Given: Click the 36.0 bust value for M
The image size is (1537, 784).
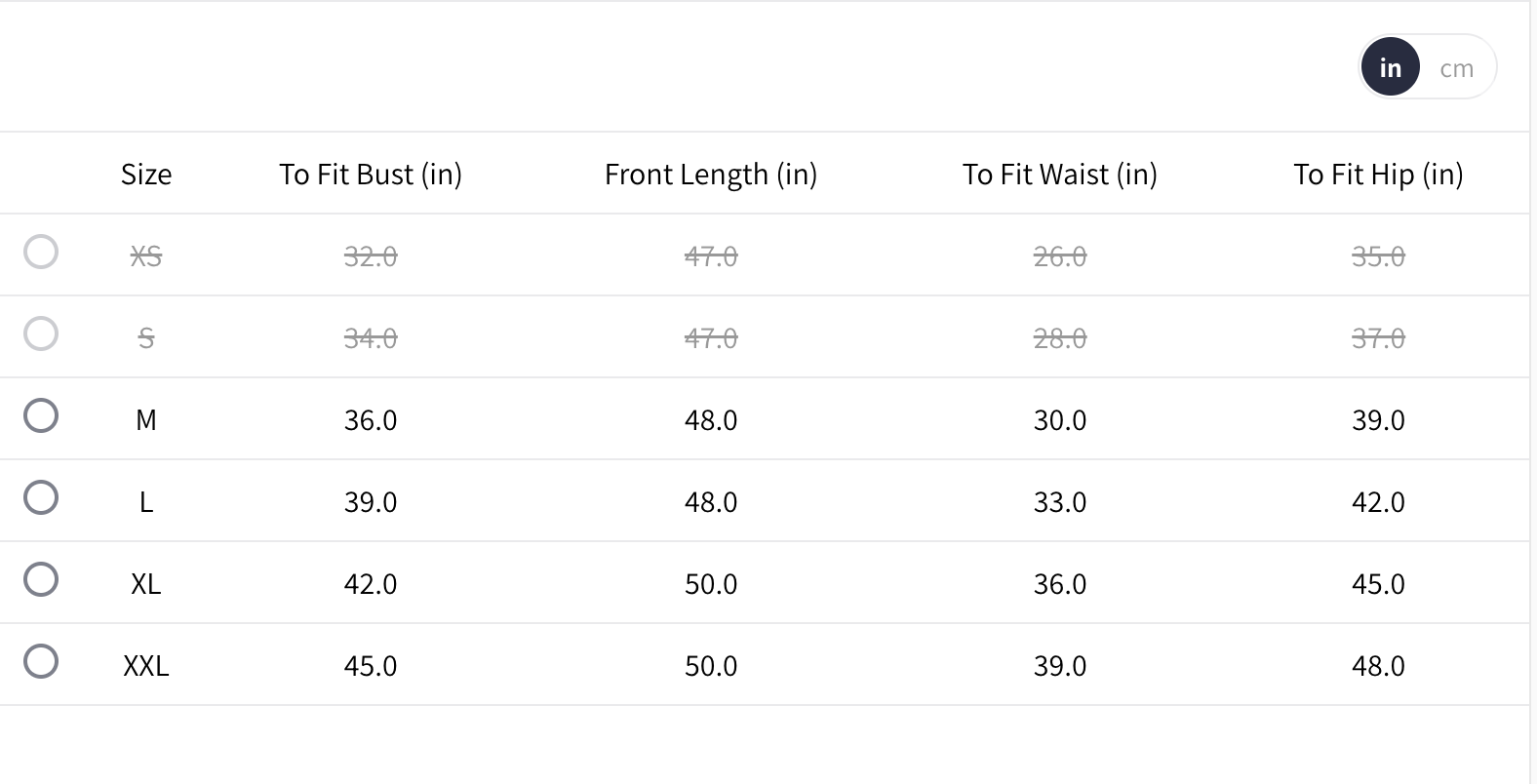Looking at the screenshot, I should click(x=371, y=420).
